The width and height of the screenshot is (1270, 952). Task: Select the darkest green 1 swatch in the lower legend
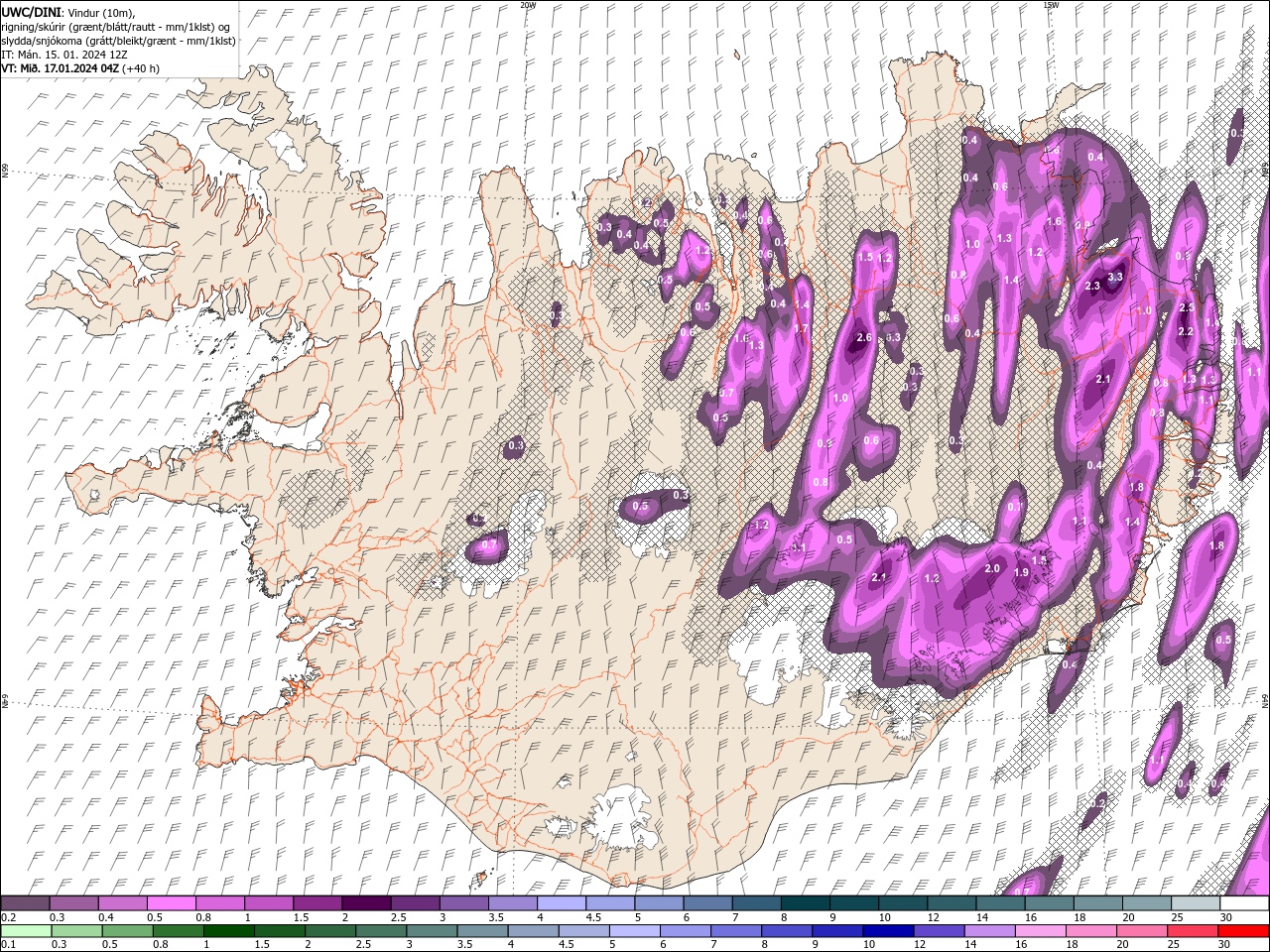pos(228,931)
